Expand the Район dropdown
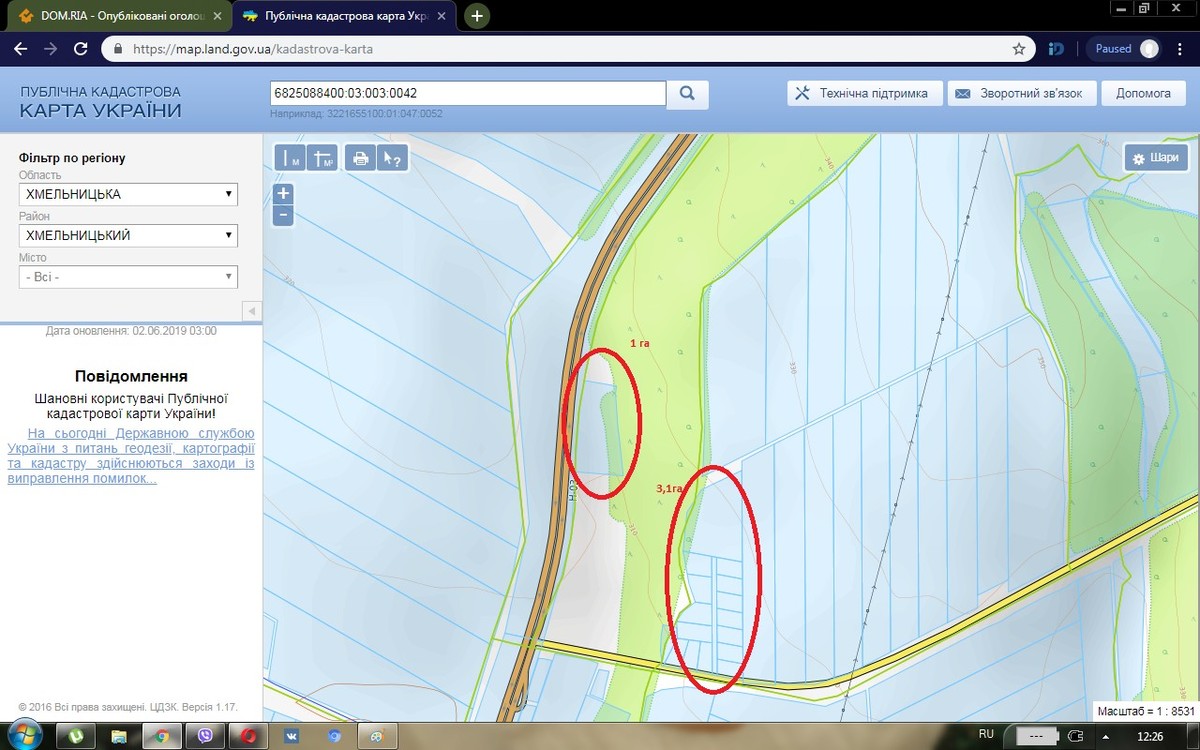The width and height of the screenshot is (1200, 750). (x=128, y=236)
